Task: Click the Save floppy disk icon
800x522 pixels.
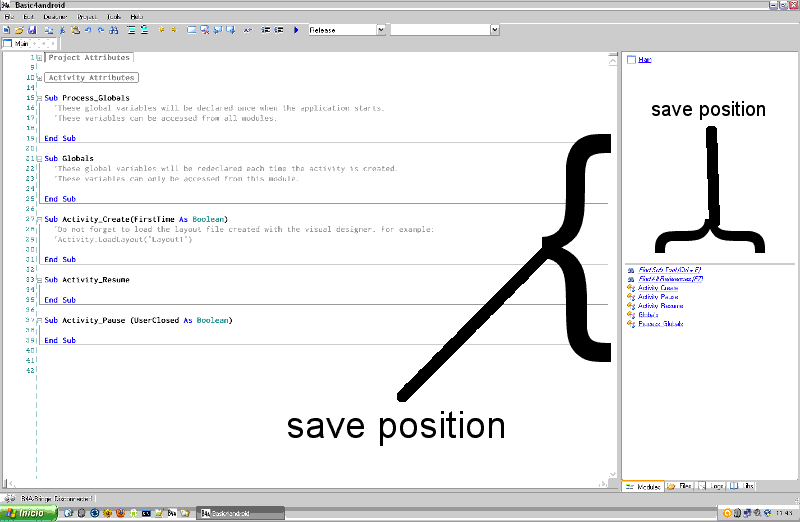Action: 32,30
